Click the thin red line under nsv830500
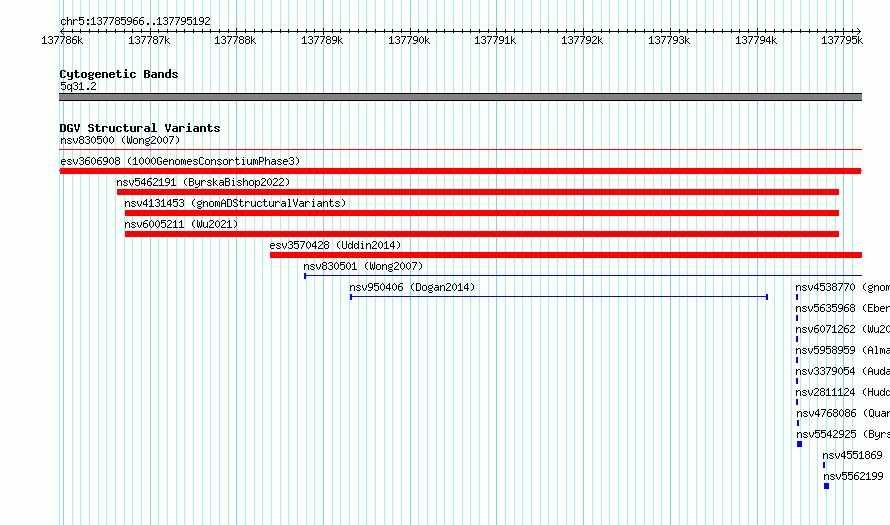The height and width of the screenshot is (525, 890). [x=460, y=150]
